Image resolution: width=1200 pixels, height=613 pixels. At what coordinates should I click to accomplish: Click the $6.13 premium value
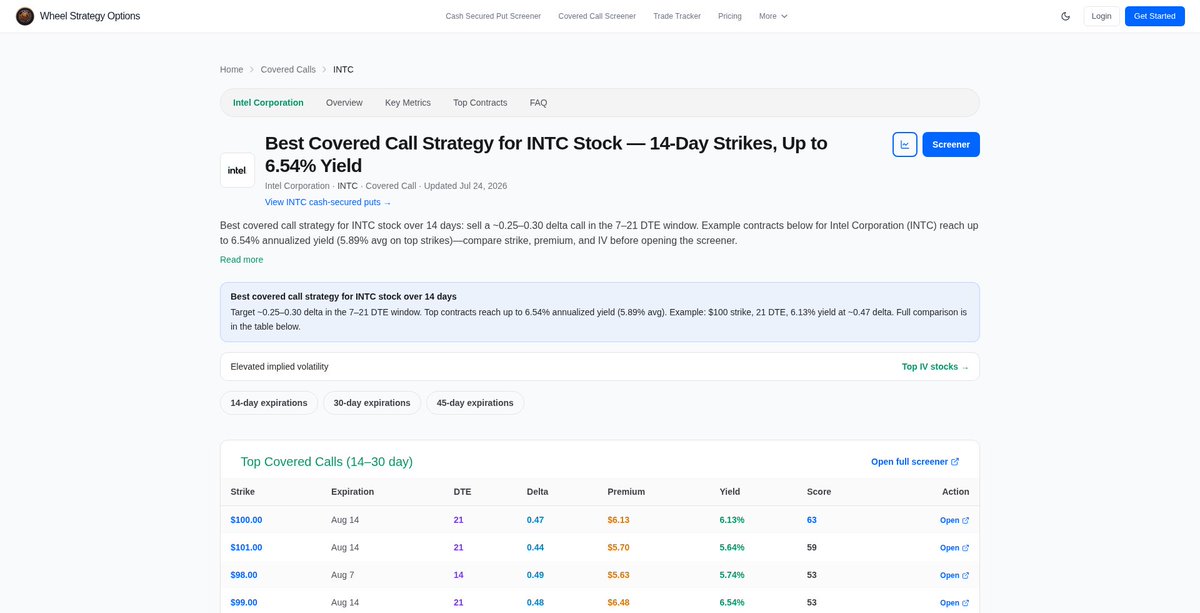[x=618, y=520]
